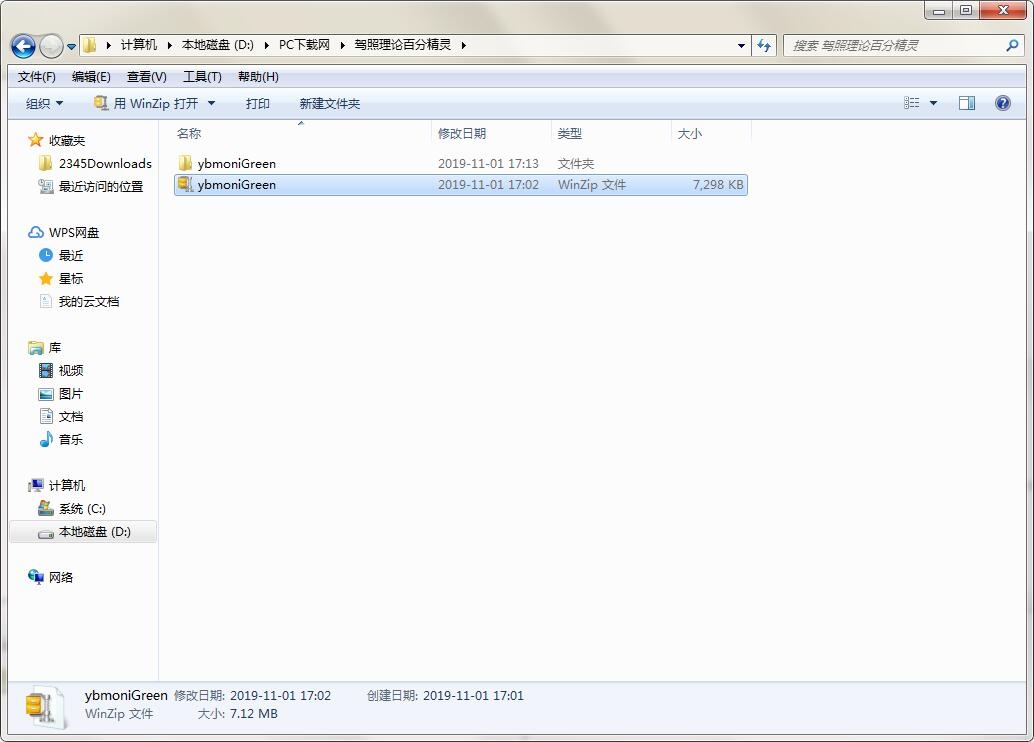Open the dropdown arrow beside 用 WinZip 打开
This screenshot has width=1034, height=742.
(x=211, y=103)
